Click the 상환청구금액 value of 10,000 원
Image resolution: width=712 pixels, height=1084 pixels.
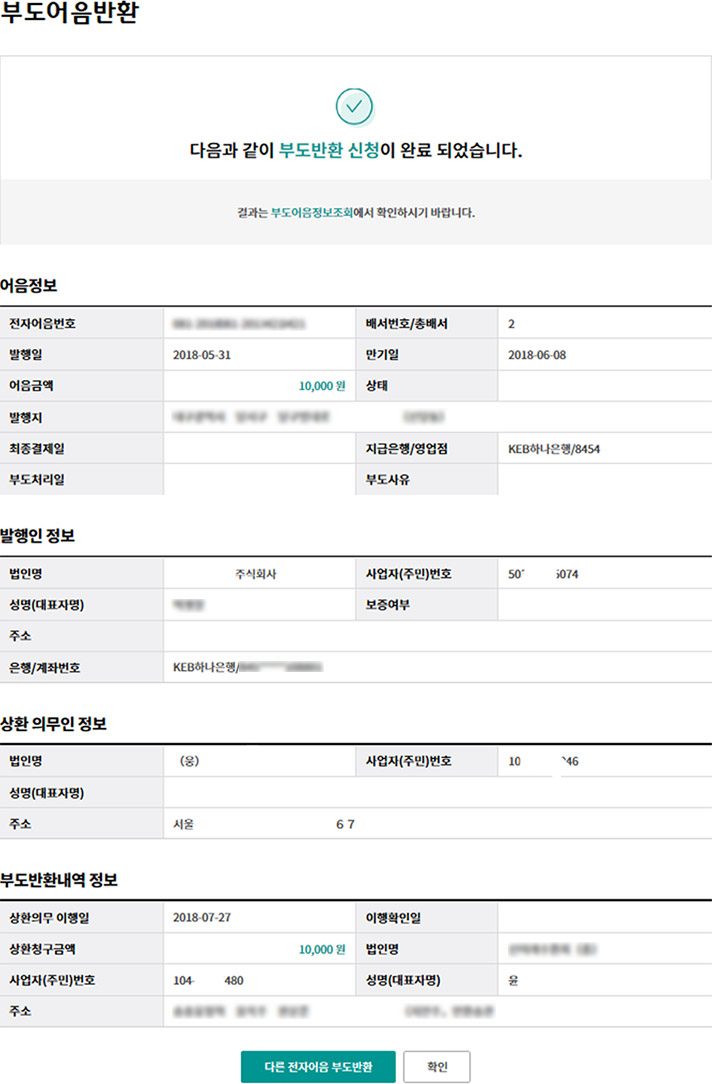click(321, 949)
